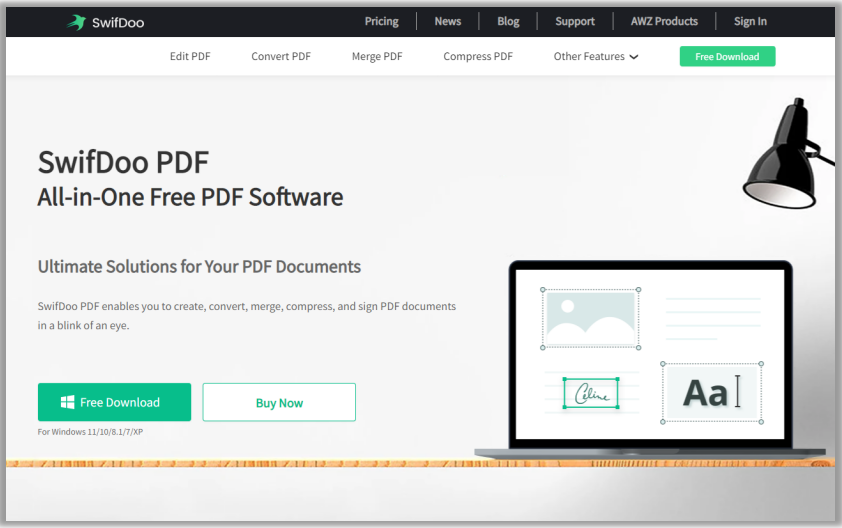Click the 'All-in-One Free PDF Software' heading
Viewport: 842px width, 528px height.
(190, 197)
